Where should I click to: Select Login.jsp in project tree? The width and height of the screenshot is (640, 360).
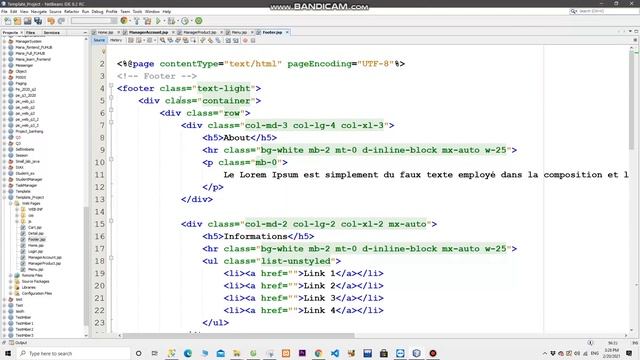36,251
